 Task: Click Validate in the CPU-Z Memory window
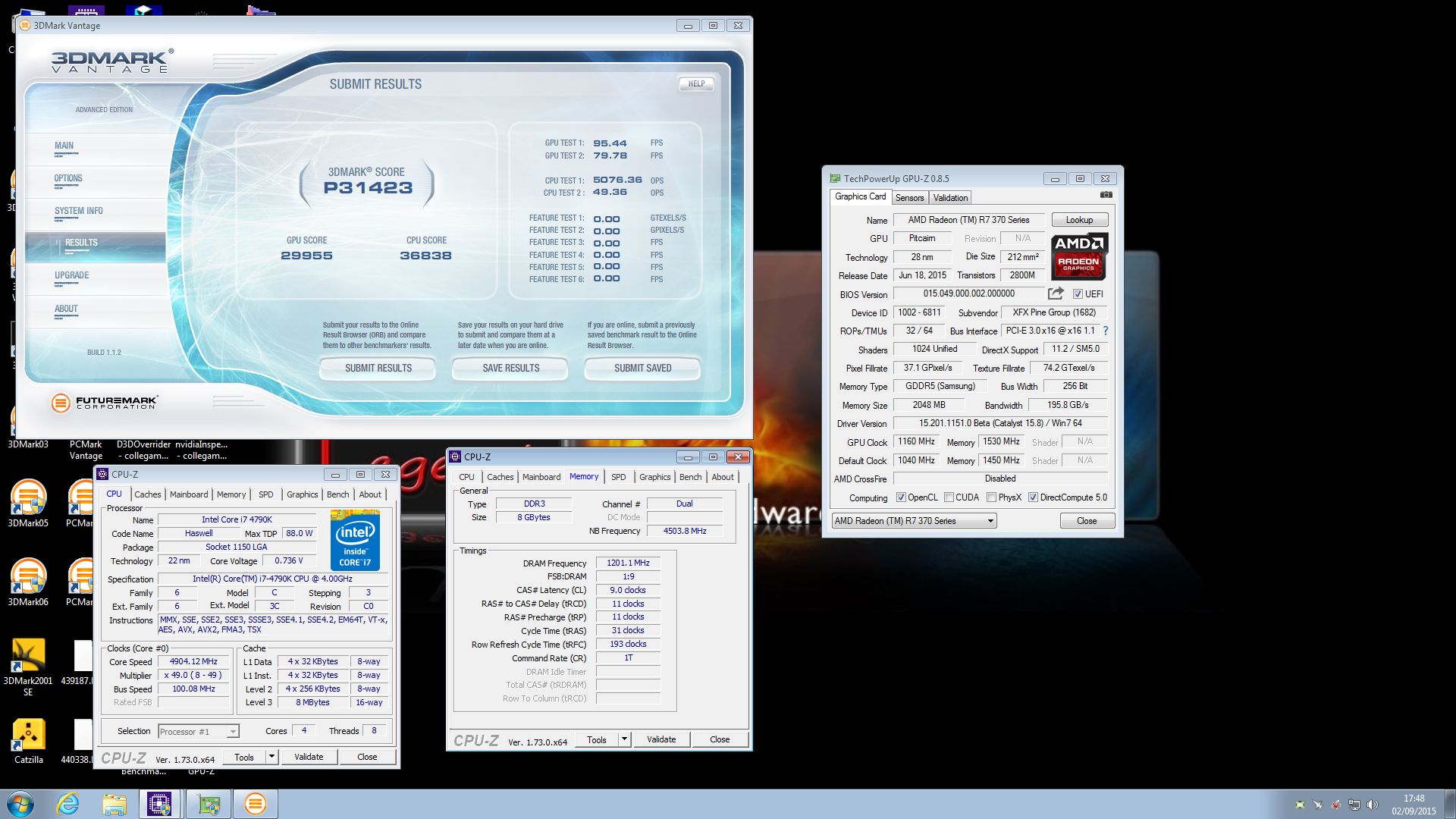click(x=661, y=739)
